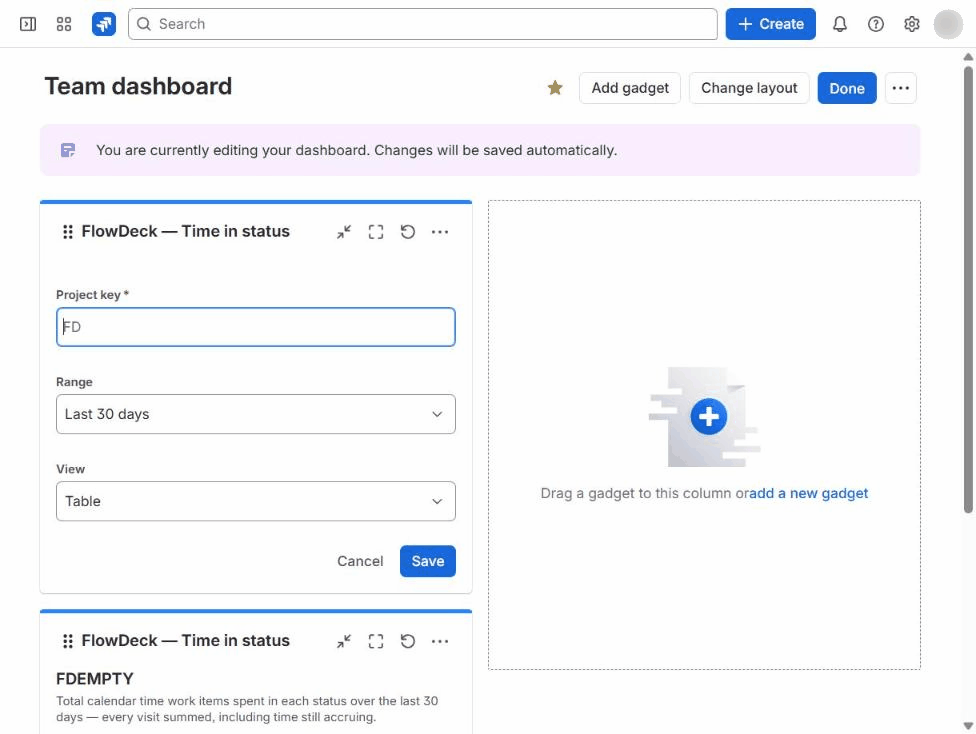Image resolution: width=976 pixels, height=734 pixels.
Task: Save the gadget configuration
Action: [428, 561]
